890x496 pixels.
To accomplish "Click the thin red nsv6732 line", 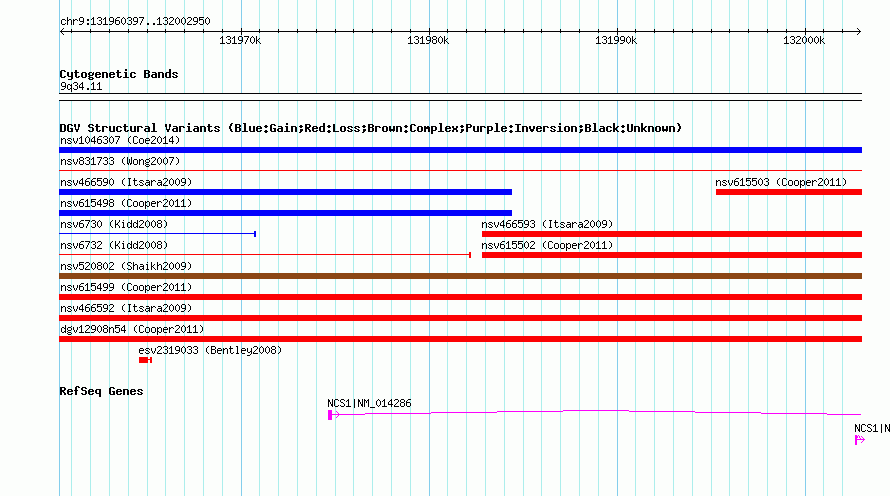I will point(265,255).
